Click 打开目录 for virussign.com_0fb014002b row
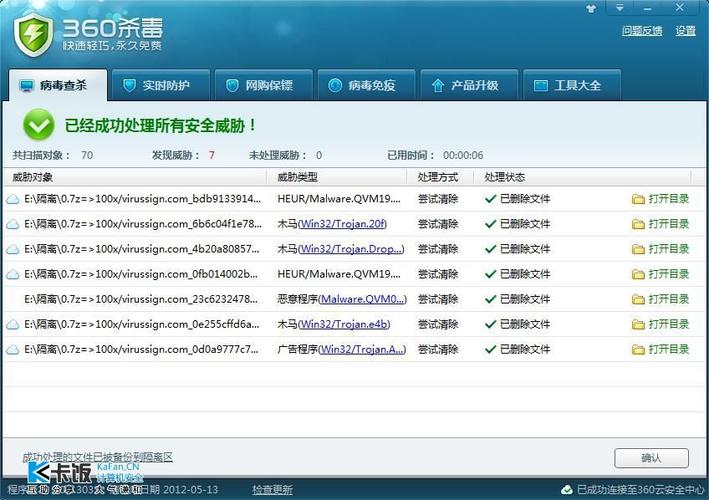 (668, 274)
